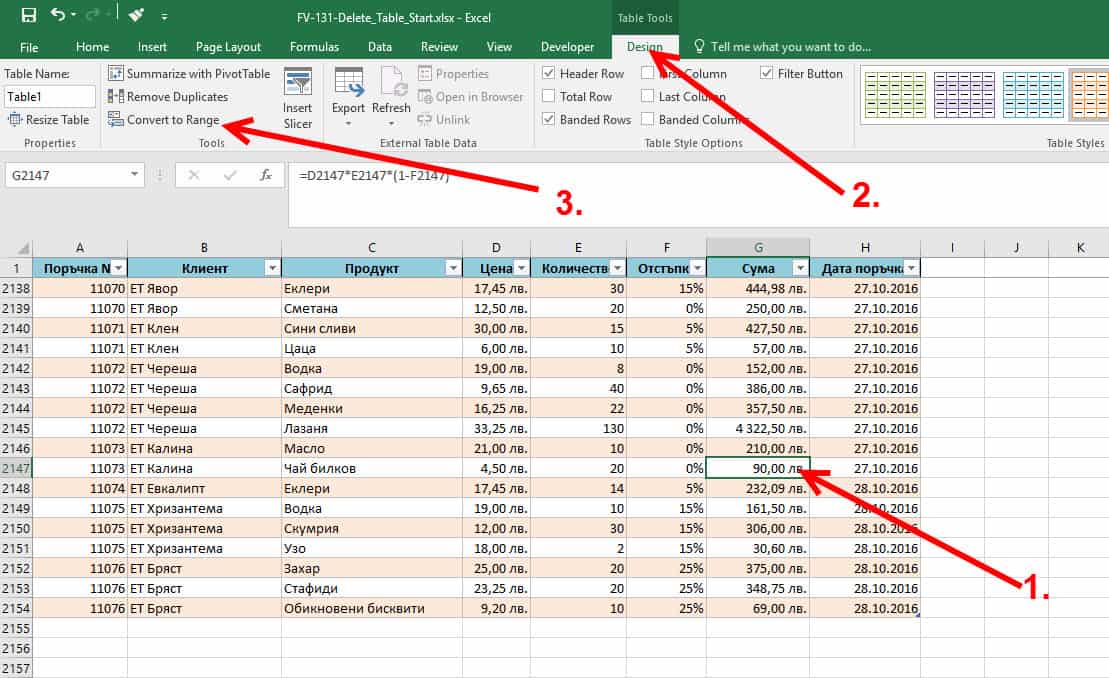Click the Save icon in title bar
1109x678 pixels.
point(29,16)
